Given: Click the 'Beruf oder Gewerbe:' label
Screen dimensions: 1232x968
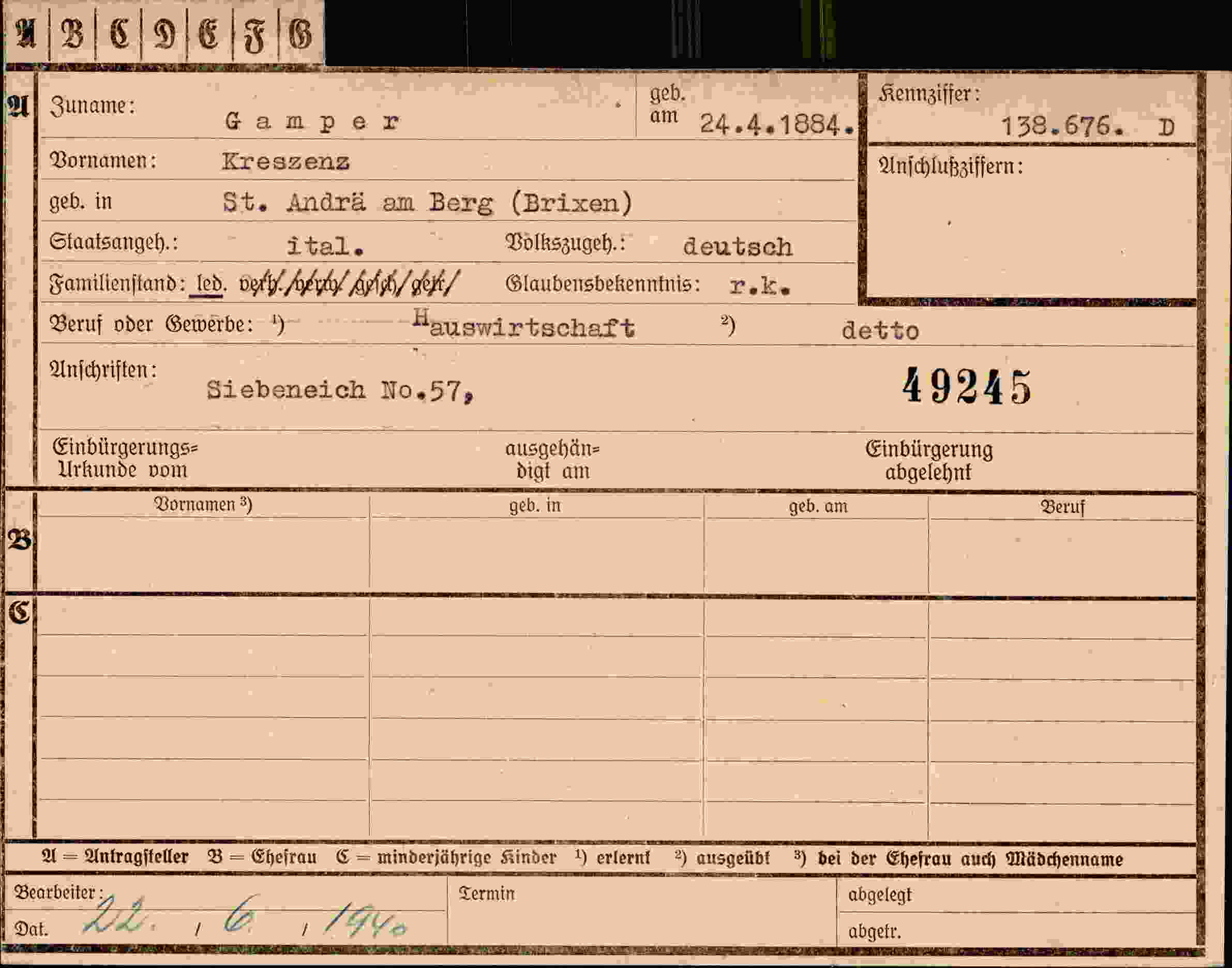Looking at the screenshot, I should point(152,325).
